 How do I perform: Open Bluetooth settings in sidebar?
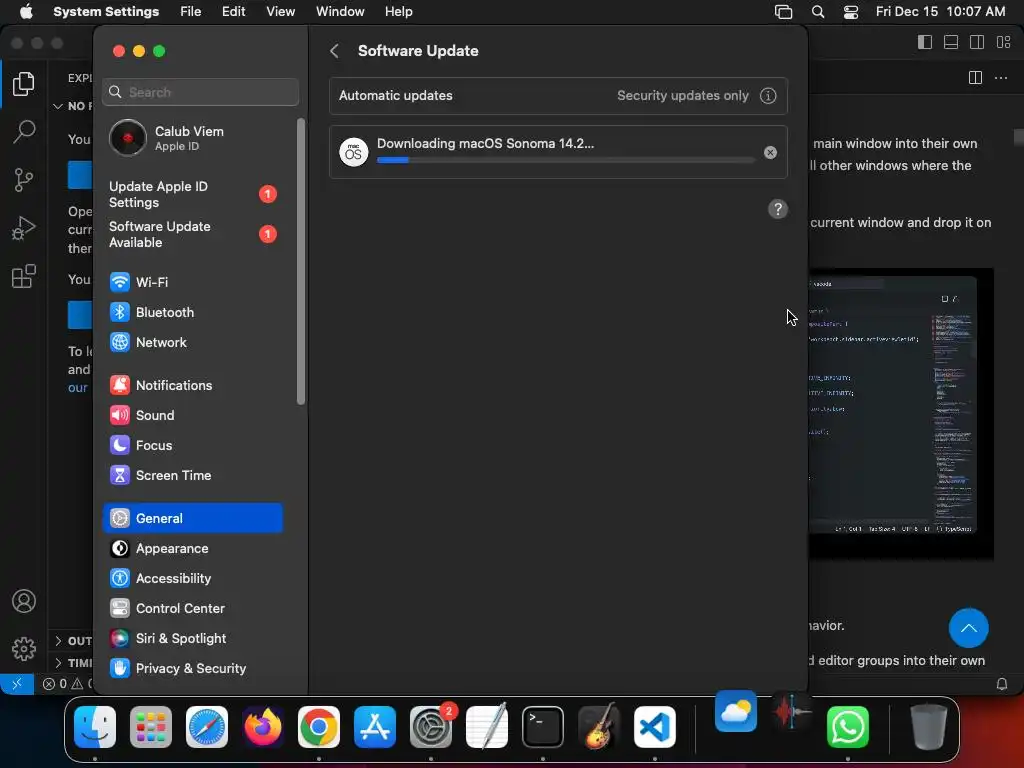coord(193,312)
